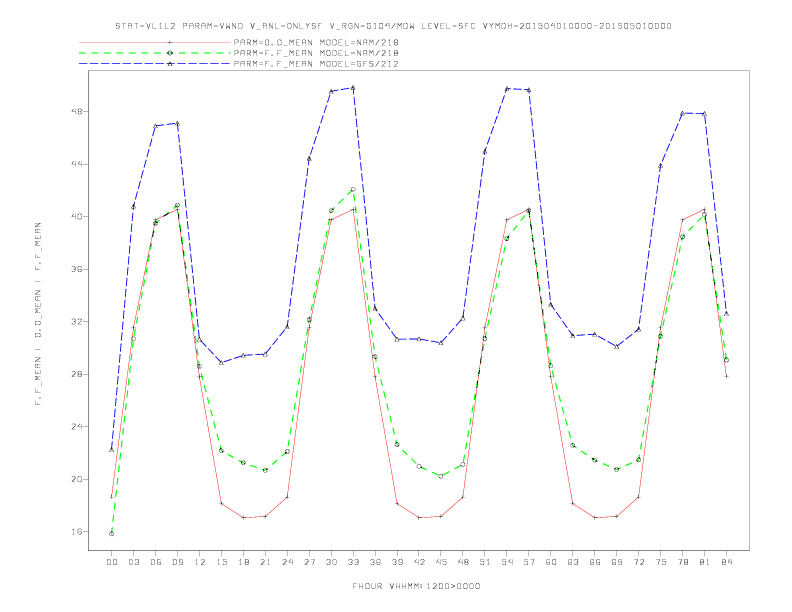Click the green legend line circle marker

(170, 53)
